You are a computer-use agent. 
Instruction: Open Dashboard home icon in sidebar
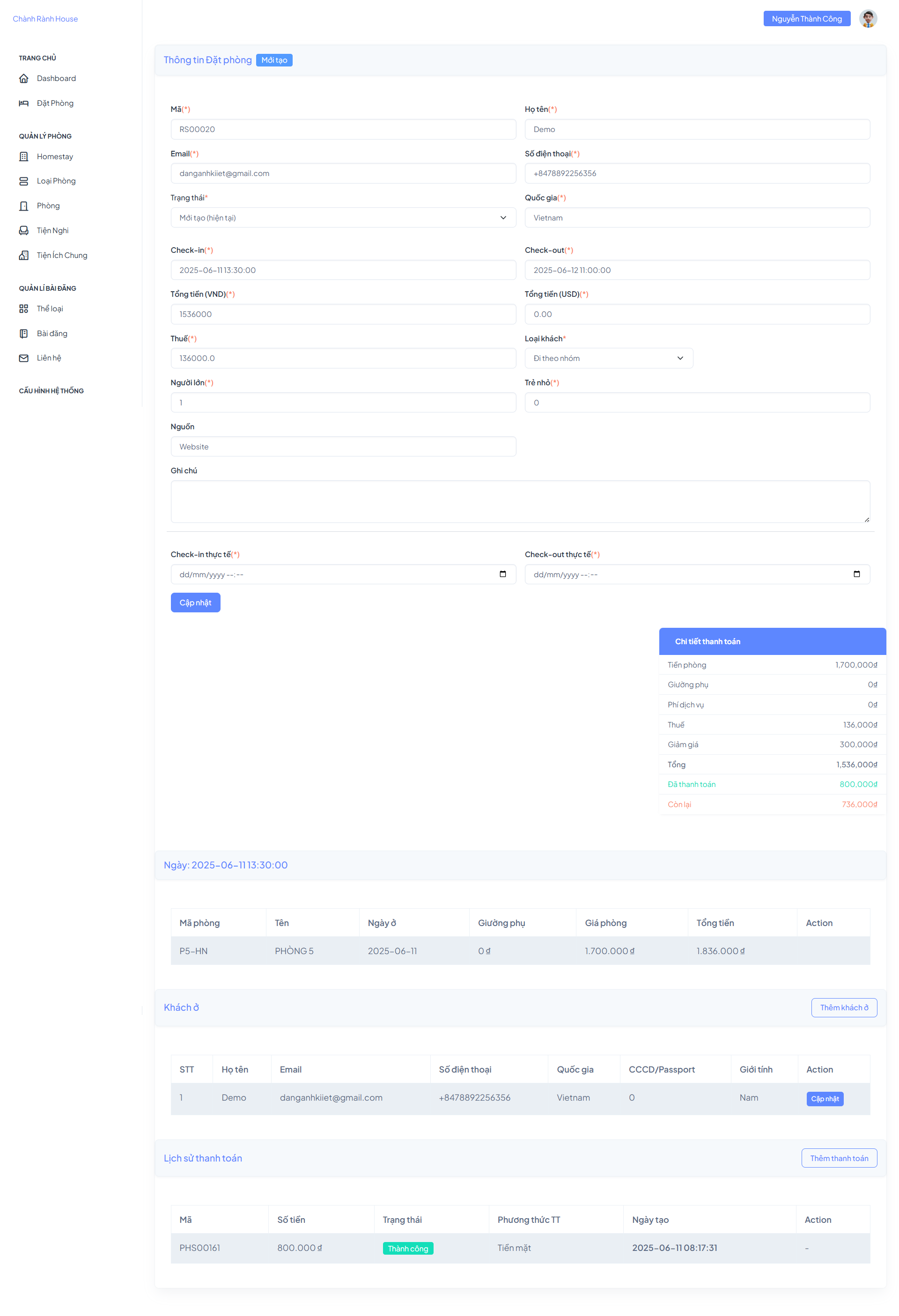24,79
